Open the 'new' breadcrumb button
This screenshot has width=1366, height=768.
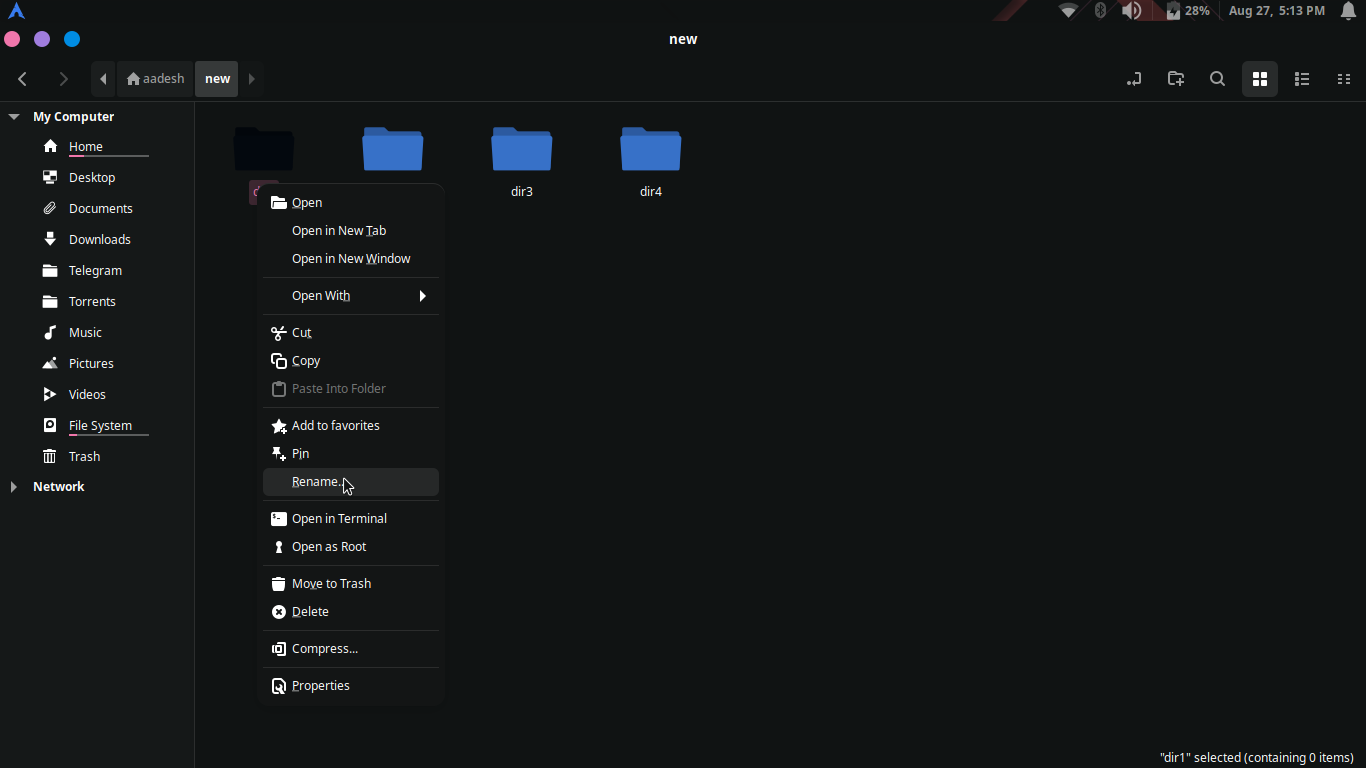click(216, 78)
